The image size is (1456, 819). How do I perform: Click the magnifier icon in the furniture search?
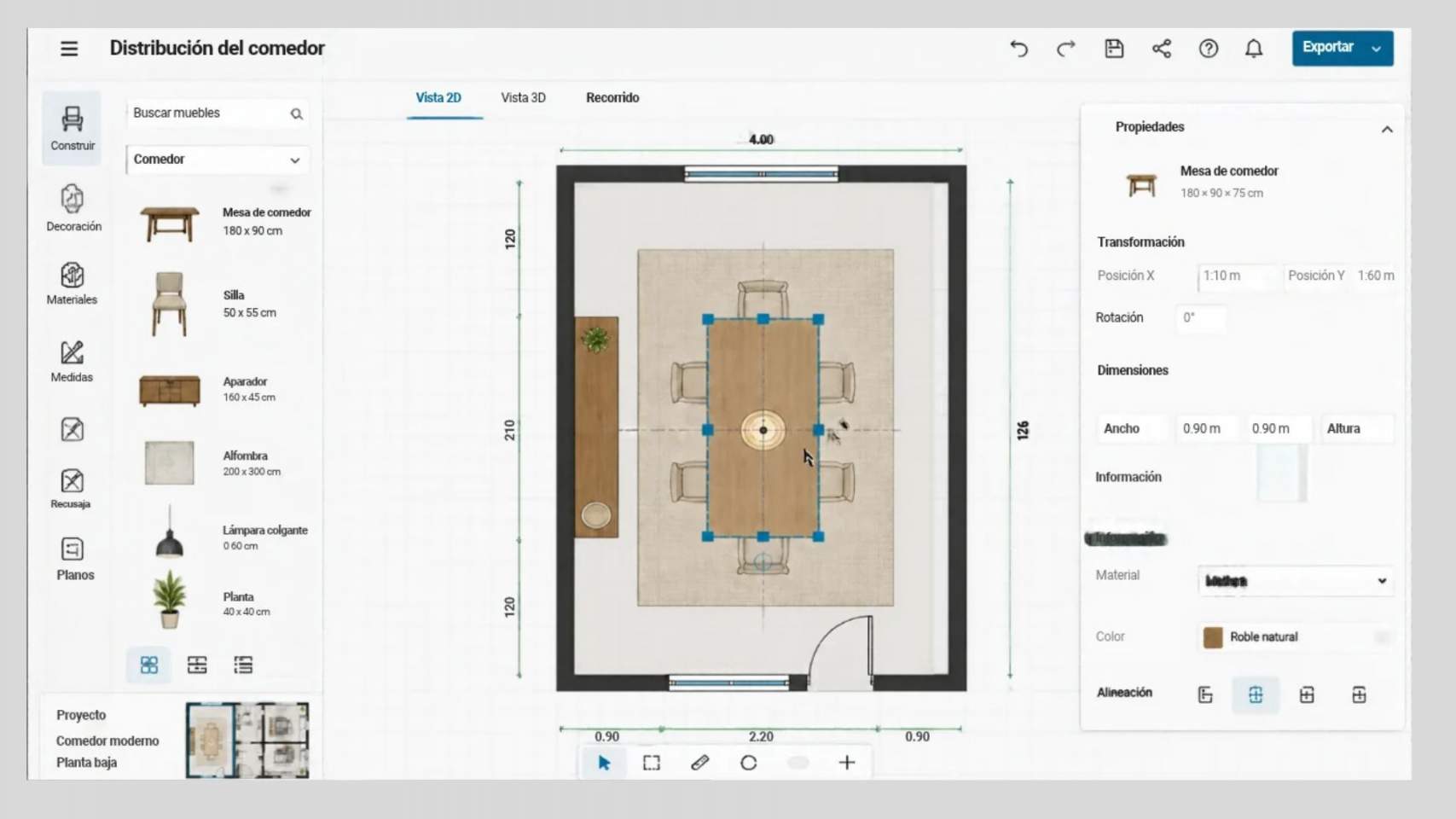pos(296,113)
